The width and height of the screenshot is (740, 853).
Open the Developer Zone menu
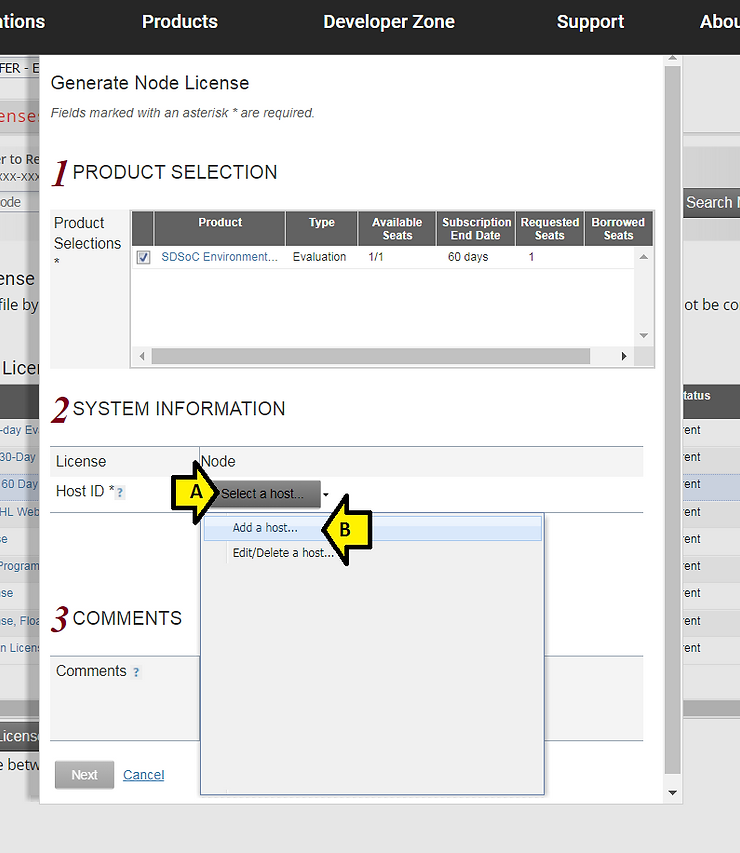click(x=389, y=22)
